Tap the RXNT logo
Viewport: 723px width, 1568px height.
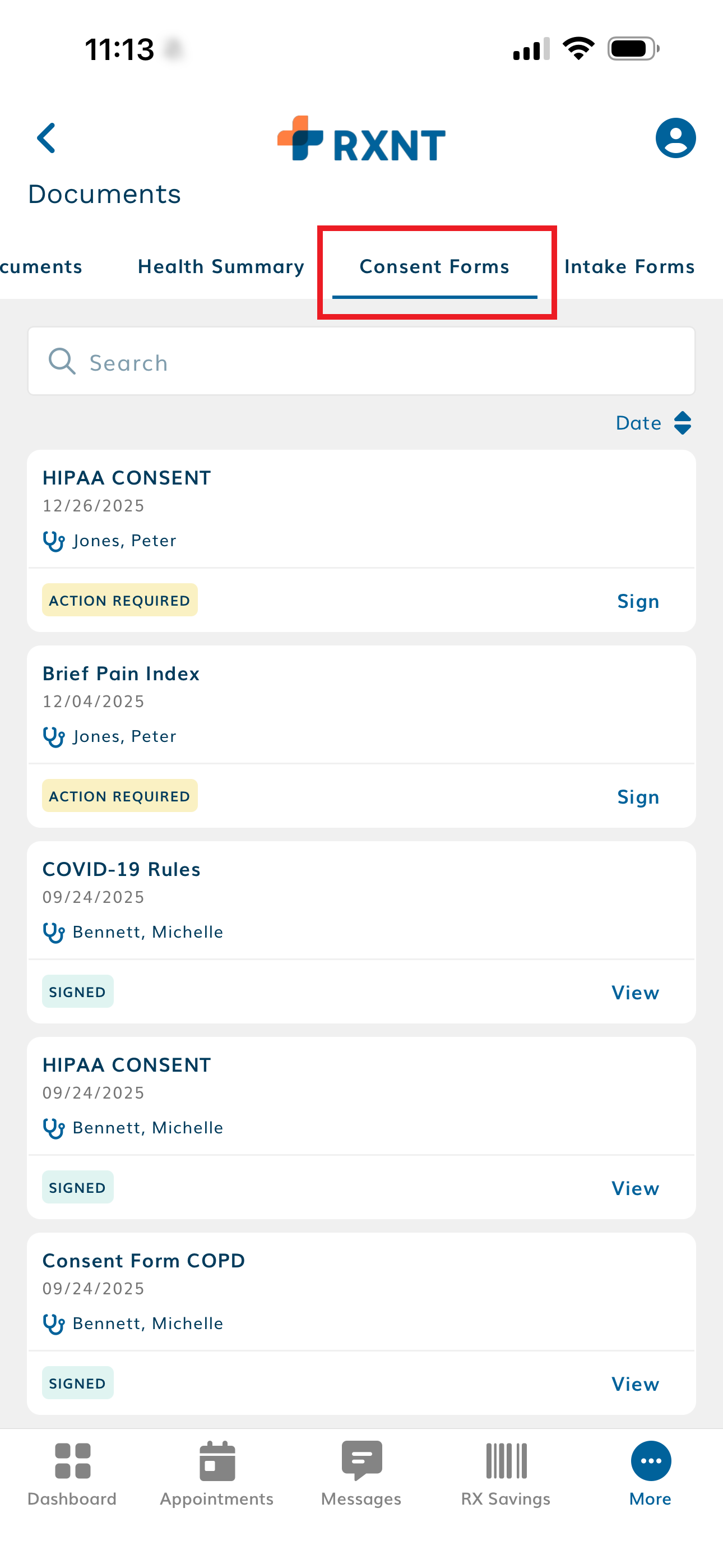(361, 140)
